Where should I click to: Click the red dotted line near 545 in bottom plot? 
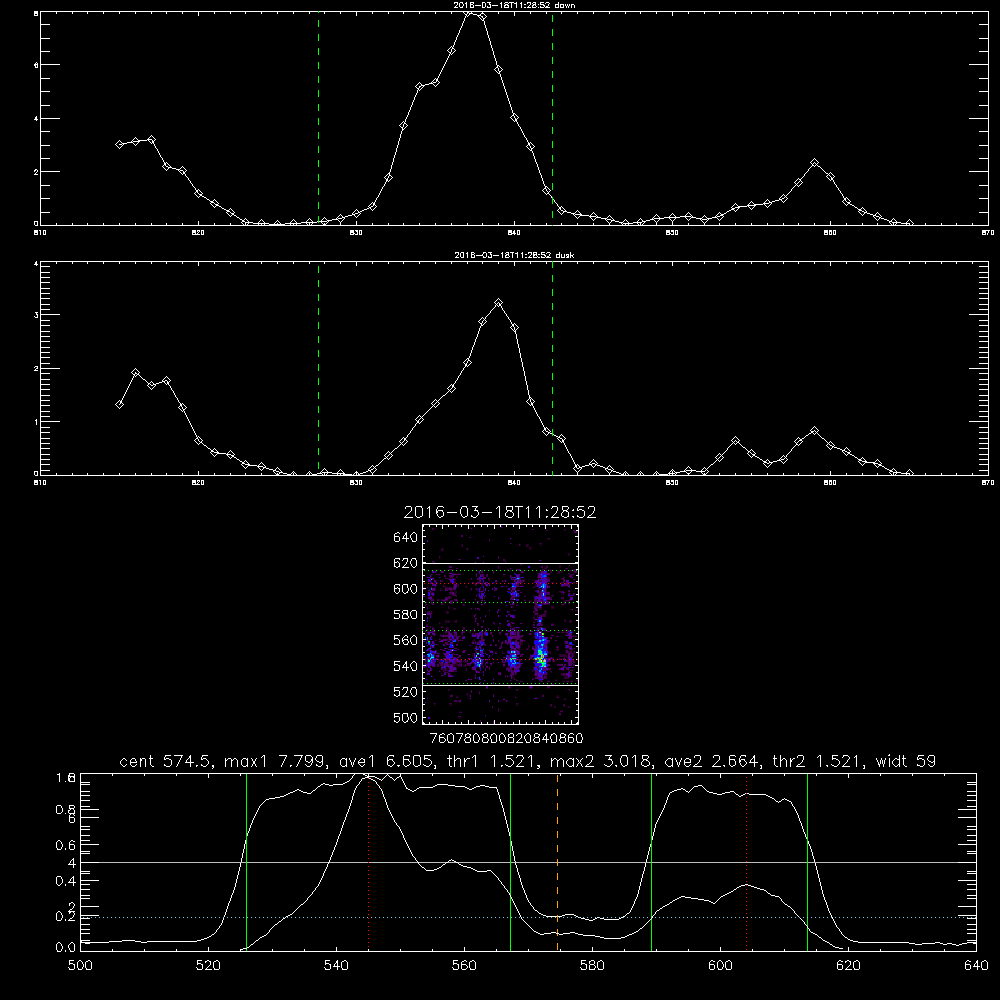click(x=369, y=862)
